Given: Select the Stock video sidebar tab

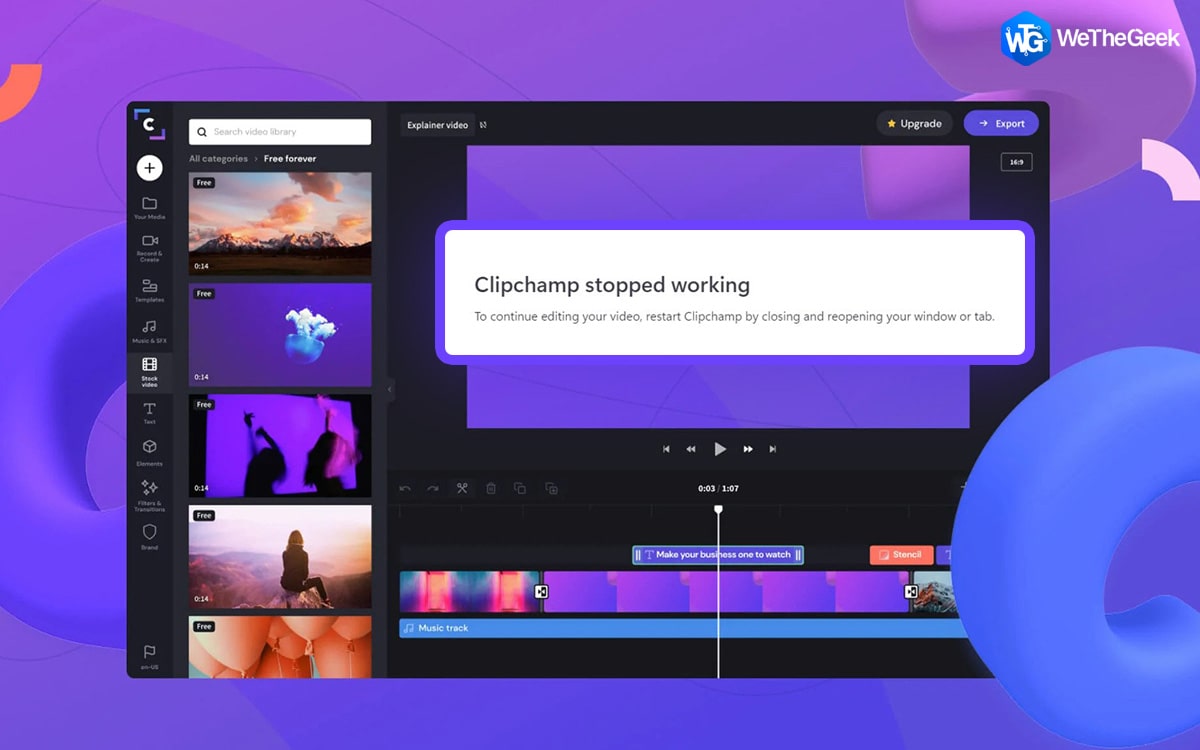Looking at the screenshot, I should [149, 372].
